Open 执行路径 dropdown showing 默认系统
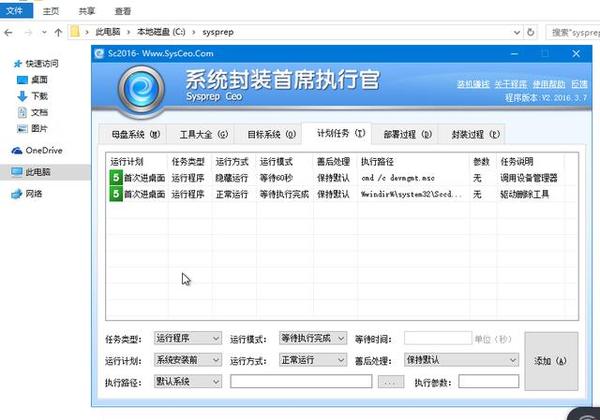This screenshot has width=600, height=420. (x=188, y=381)
